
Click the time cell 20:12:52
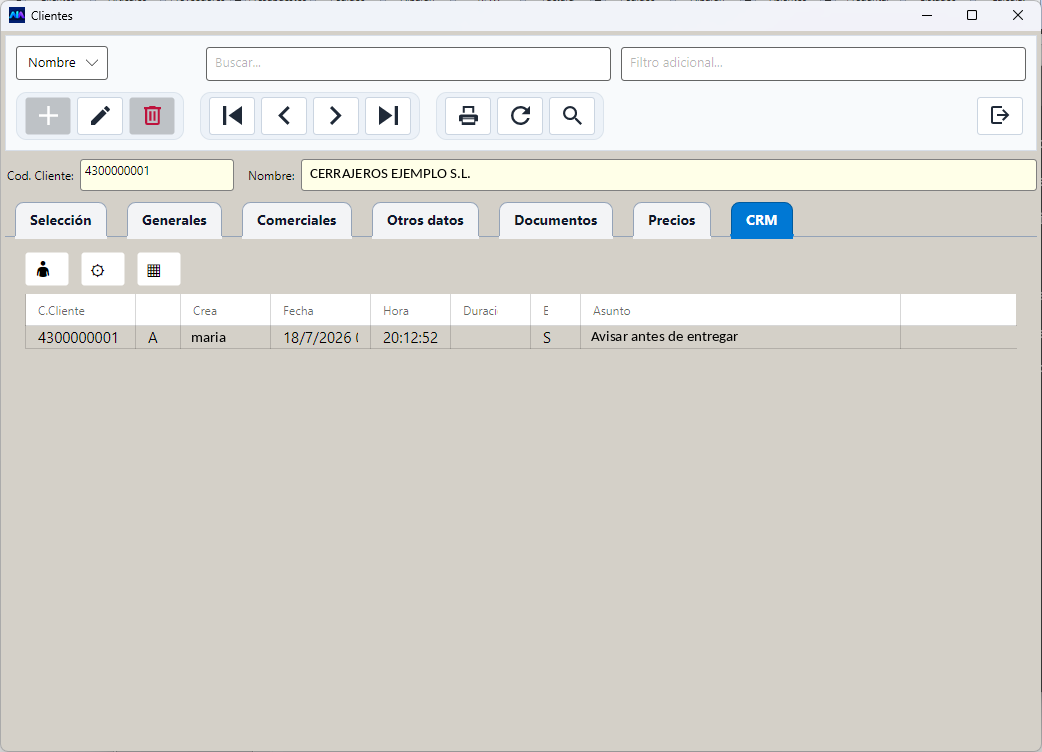pyautogui.click(x=410, y=337)
